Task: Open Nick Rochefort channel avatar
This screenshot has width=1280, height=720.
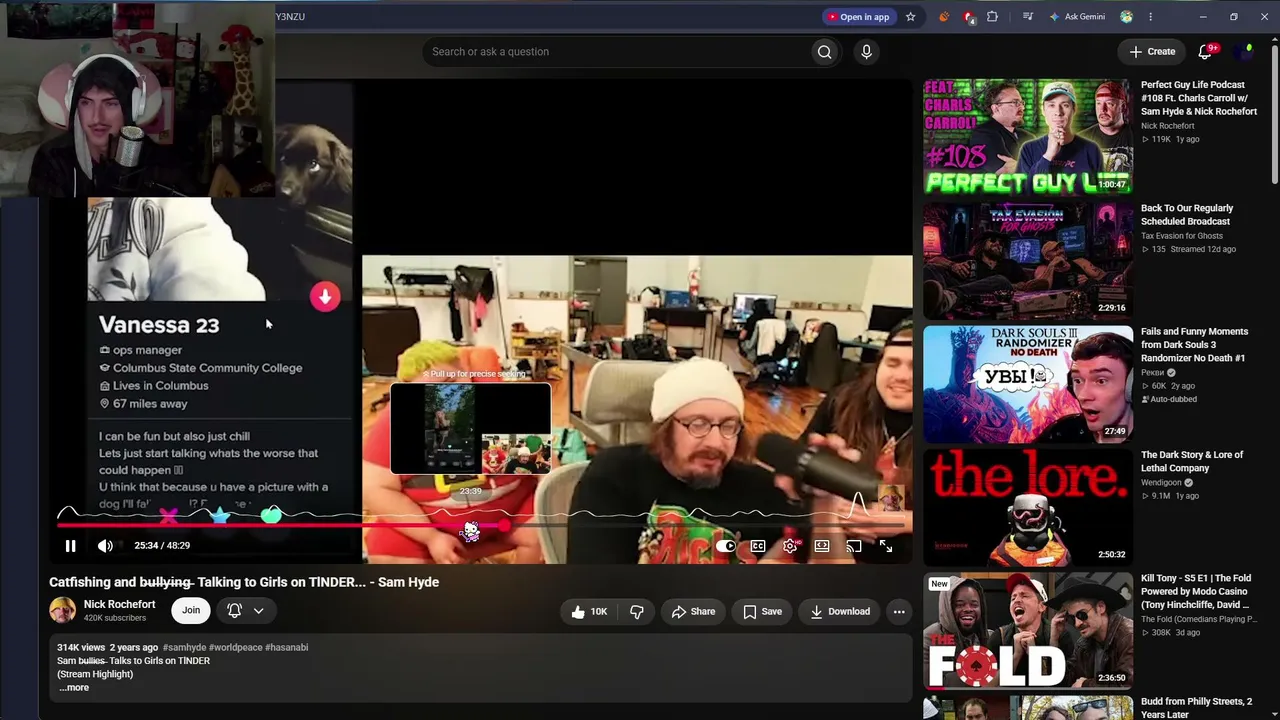Action: pyautogui.click(x=62, y=610)
